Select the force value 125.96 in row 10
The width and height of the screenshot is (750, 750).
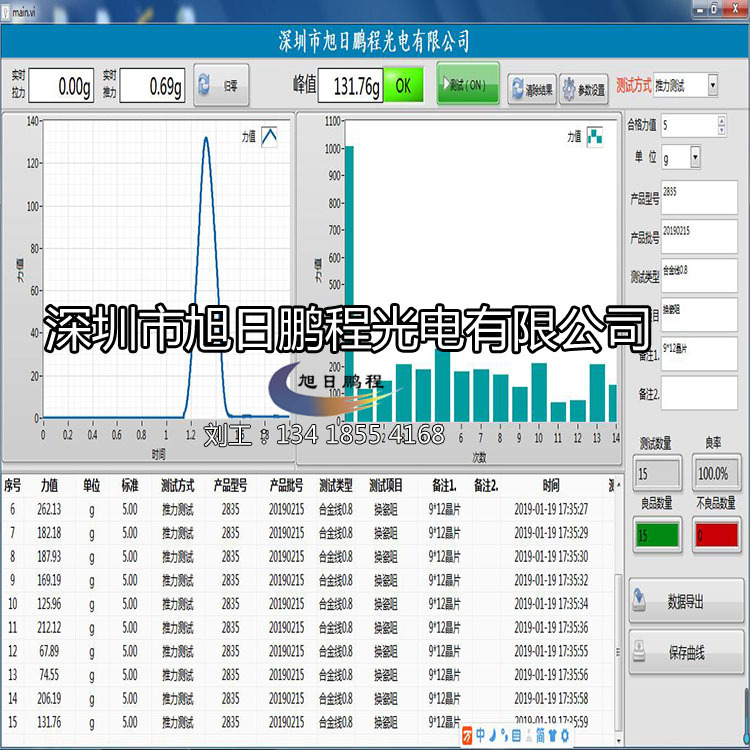[x=49, y=604]
